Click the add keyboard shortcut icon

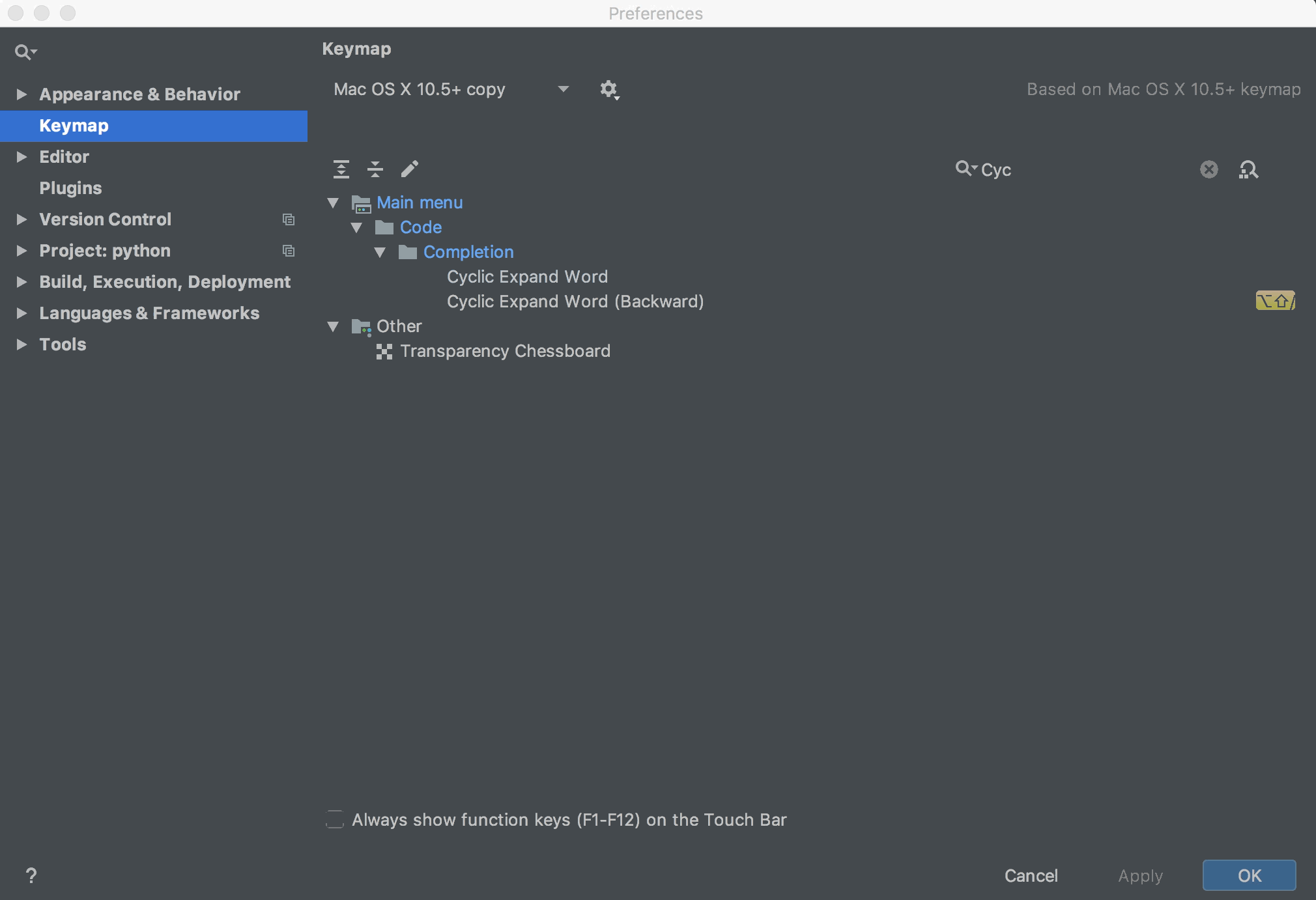(x=411, y=168)
